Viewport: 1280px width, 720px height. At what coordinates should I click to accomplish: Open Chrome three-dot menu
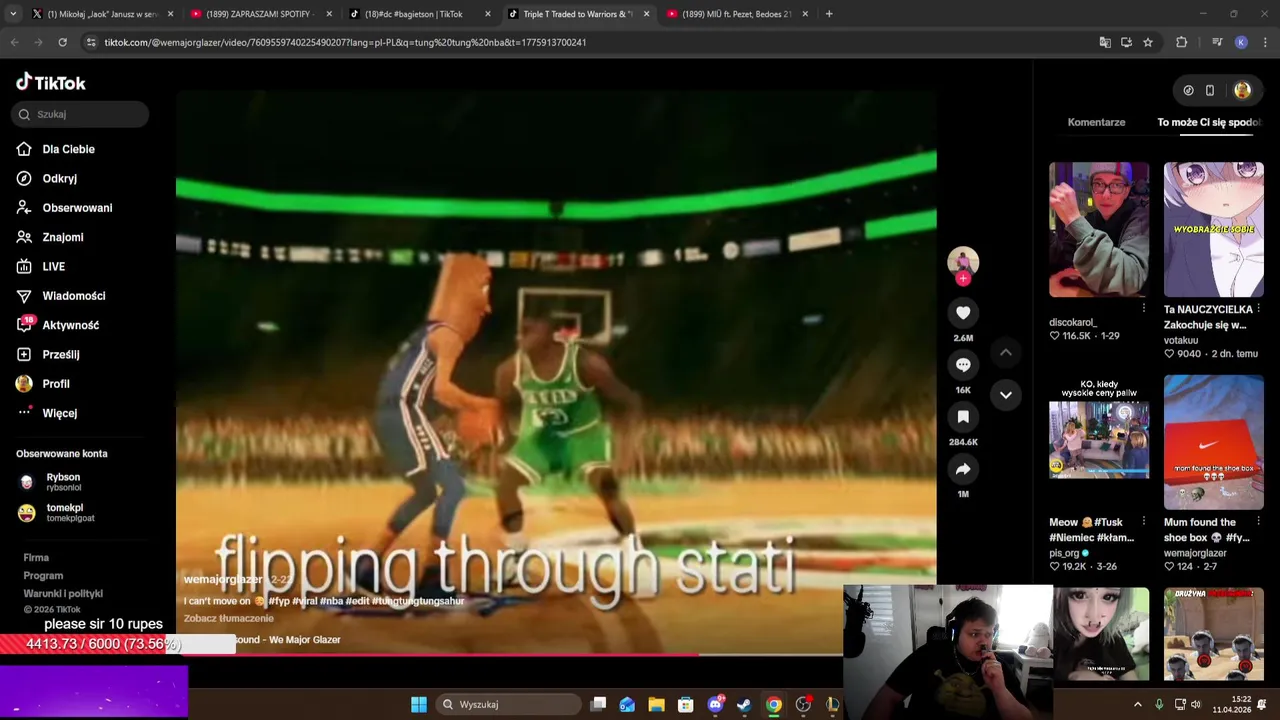pyautogui.click(x=1264, y=42)
